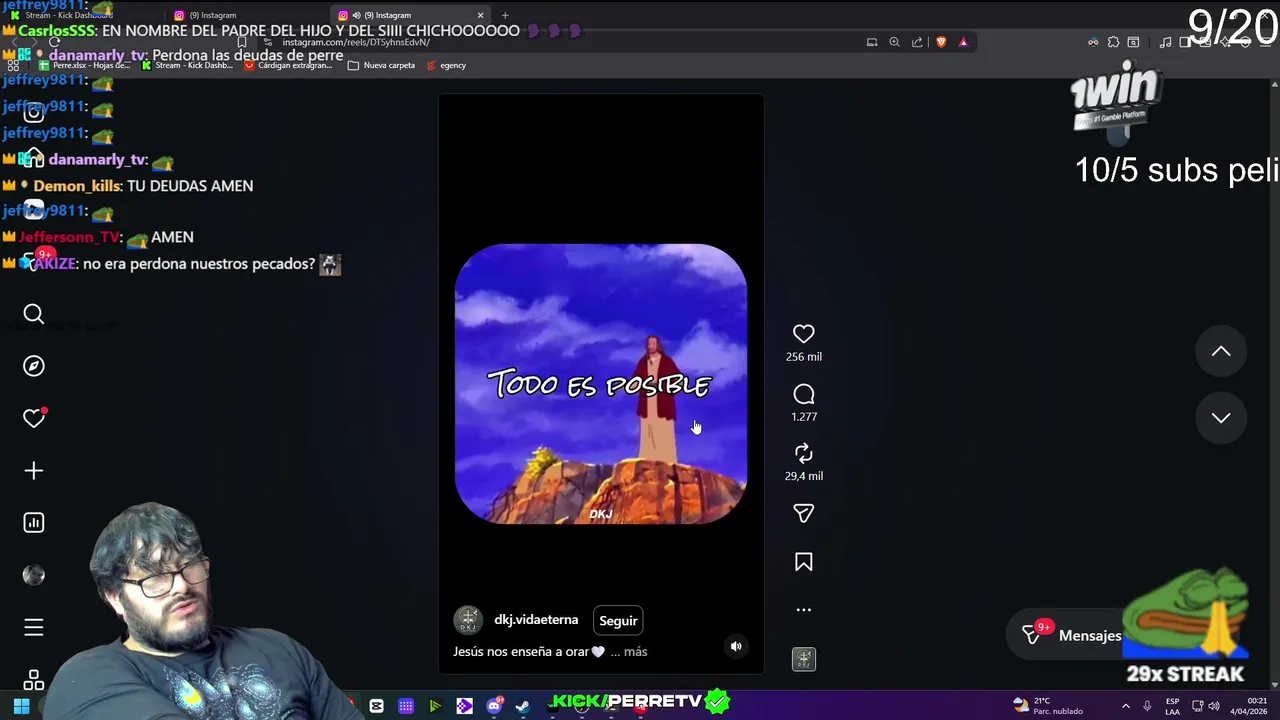Open Brave Shields lion icon

(x=941, y=42)
